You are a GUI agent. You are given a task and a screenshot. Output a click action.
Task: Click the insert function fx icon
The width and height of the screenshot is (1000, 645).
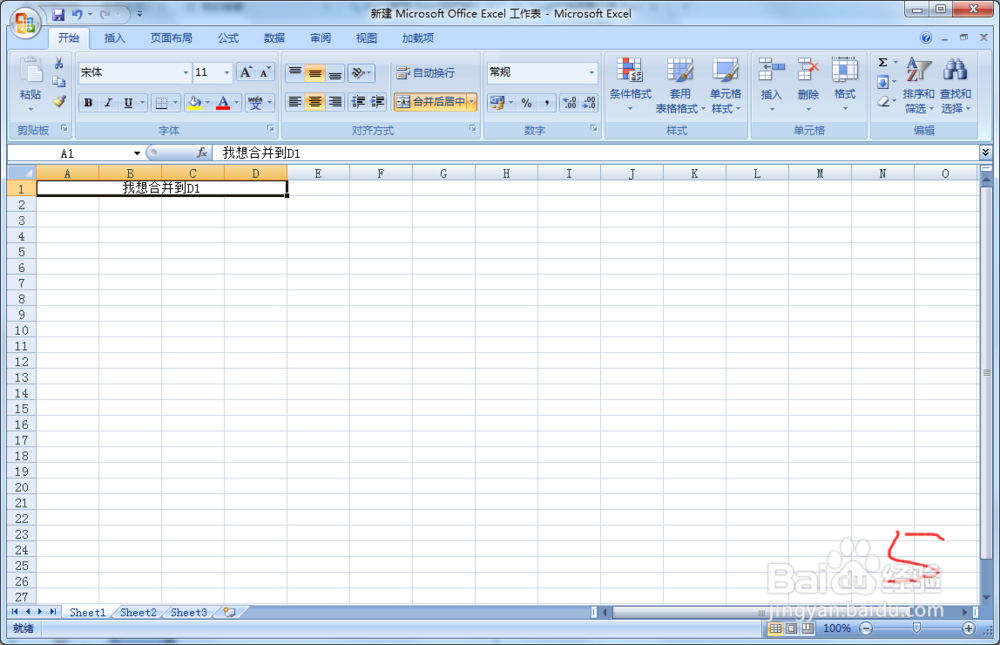(202, 152)
